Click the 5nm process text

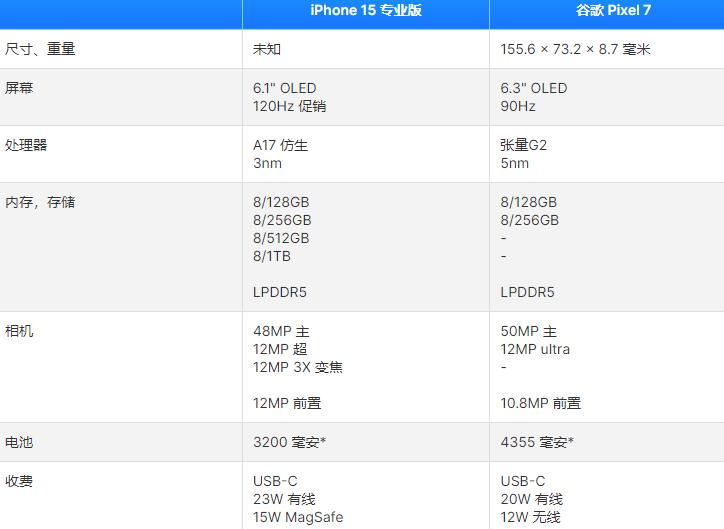tap(515, 163)
